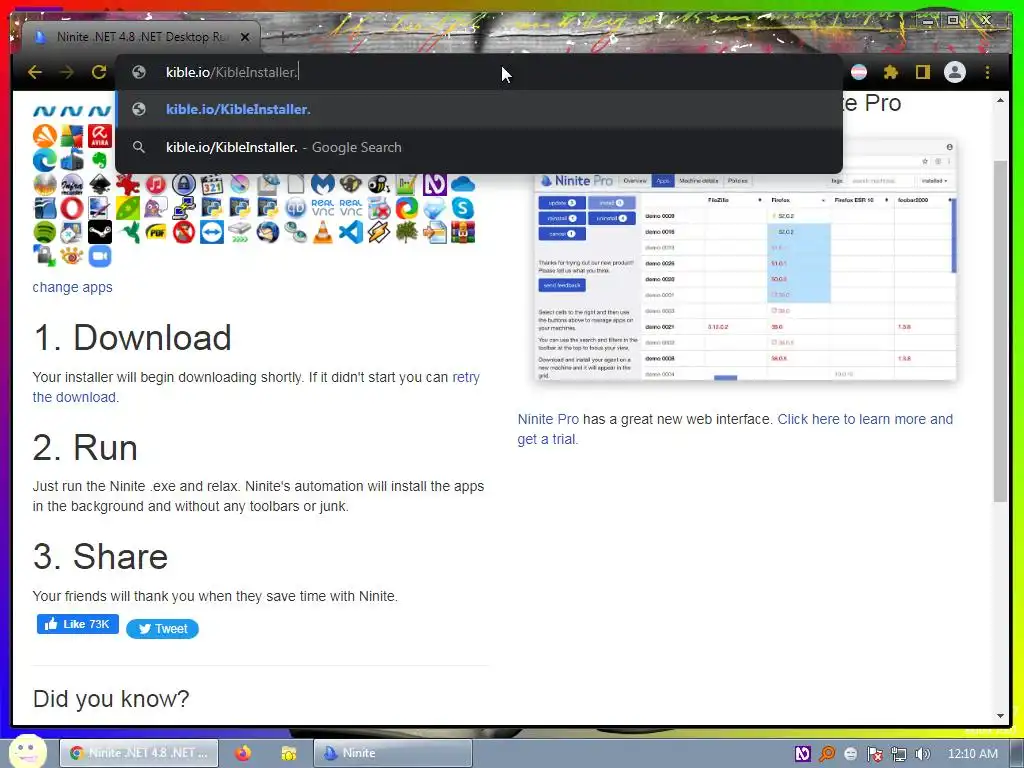This screenshot has width=1024, height=768.
Task: Click the Opera red O icon
Action: click(72, 208)
